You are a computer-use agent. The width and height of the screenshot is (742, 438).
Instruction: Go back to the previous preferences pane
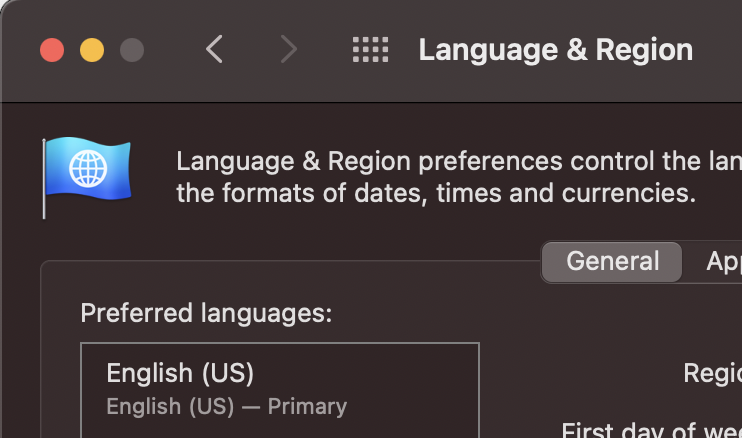[214, 49]
